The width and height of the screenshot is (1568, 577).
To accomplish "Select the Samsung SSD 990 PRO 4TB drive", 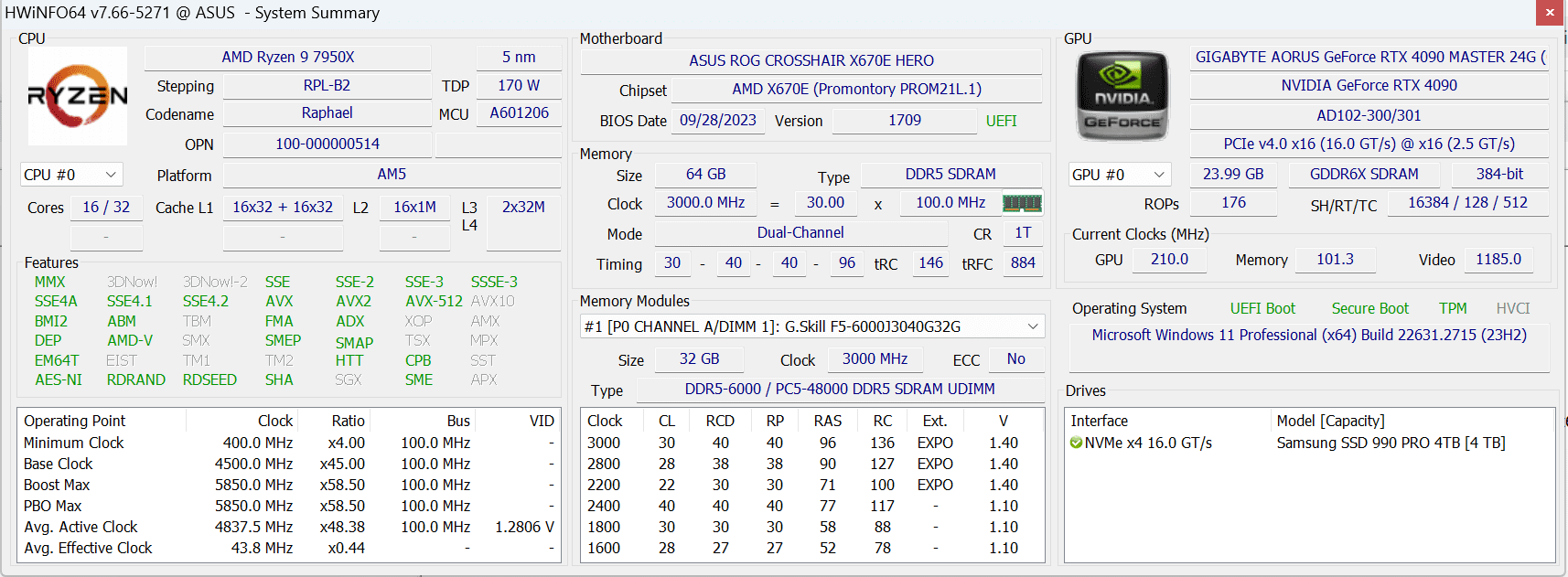I will pyautogui.click(x=1310, y=443).
